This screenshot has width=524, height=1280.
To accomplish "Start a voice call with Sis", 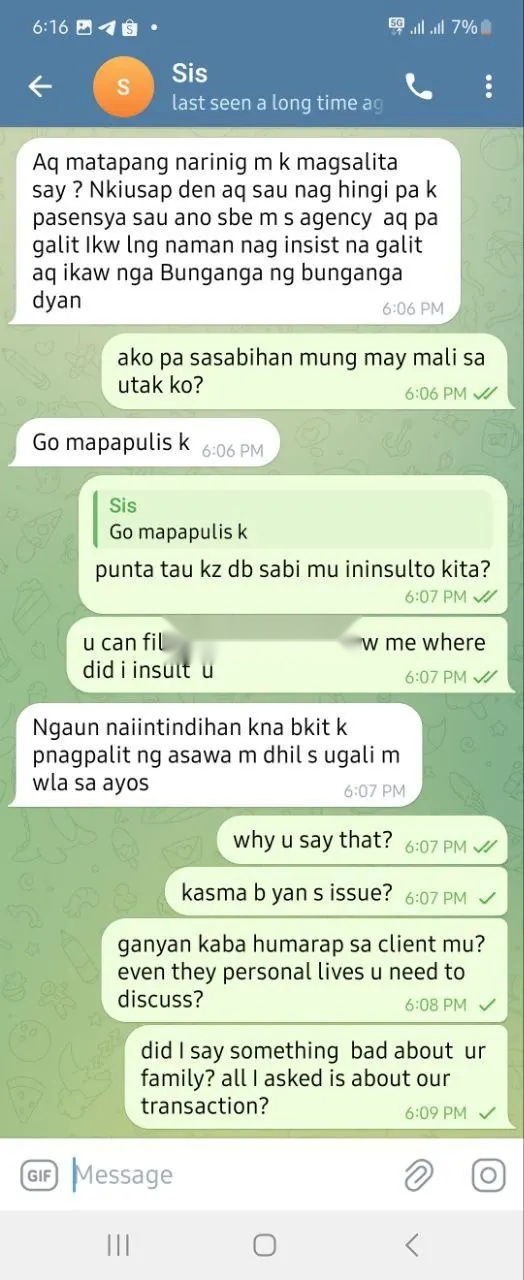I will click(x=419, y=87).
